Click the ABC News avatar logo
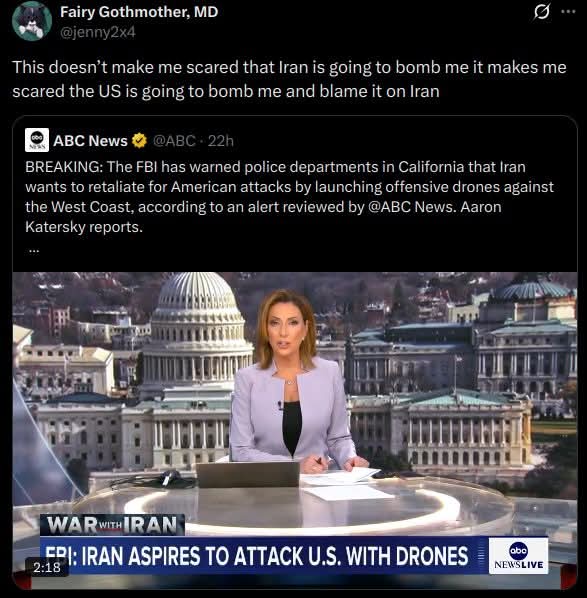Screen dimensions: 587x598 37,140
